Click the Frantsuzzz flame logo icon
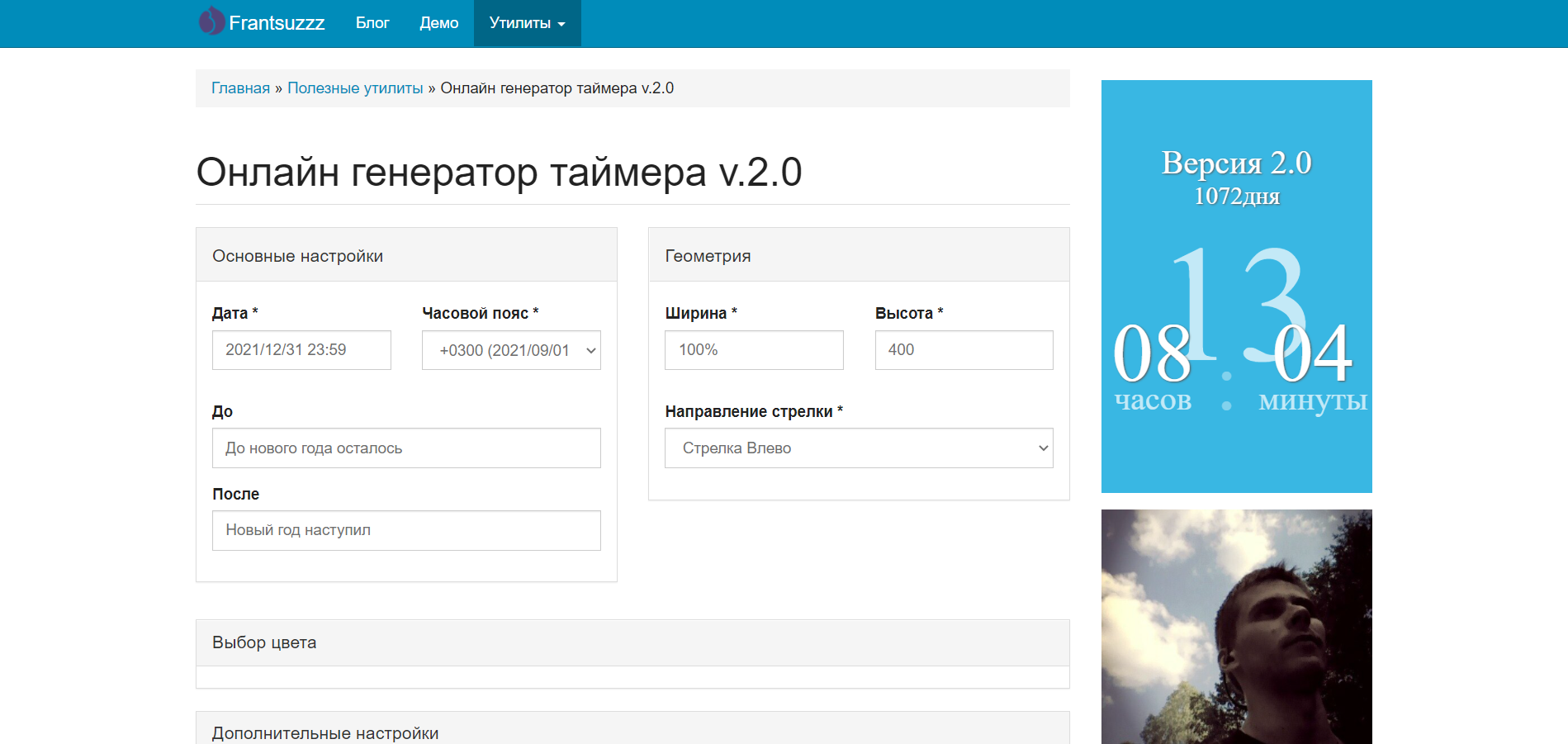 [x=211, y=21]
